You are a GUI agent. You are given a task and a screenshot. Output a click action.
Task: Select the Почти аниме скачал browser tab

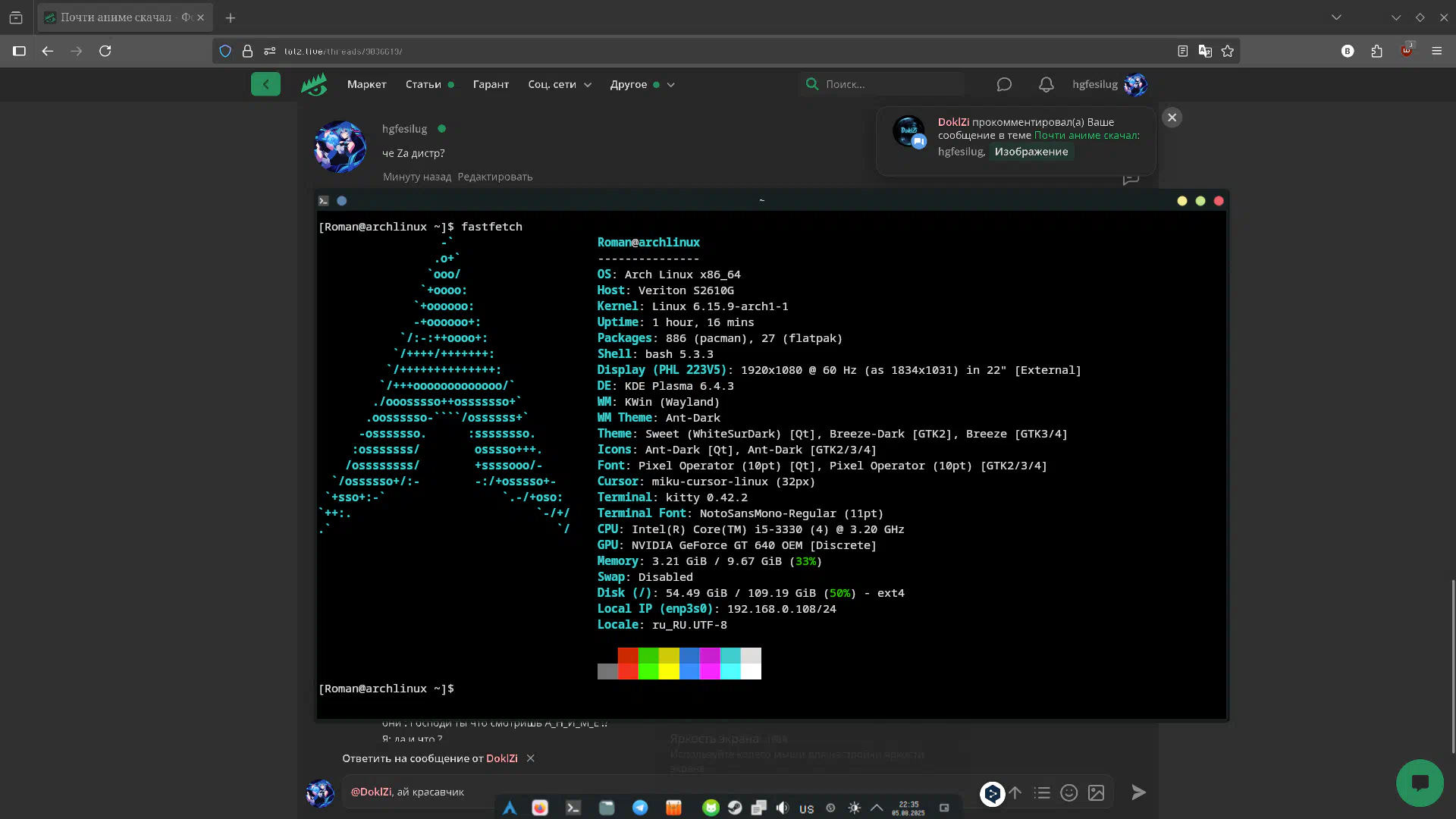tap(125, 17)
